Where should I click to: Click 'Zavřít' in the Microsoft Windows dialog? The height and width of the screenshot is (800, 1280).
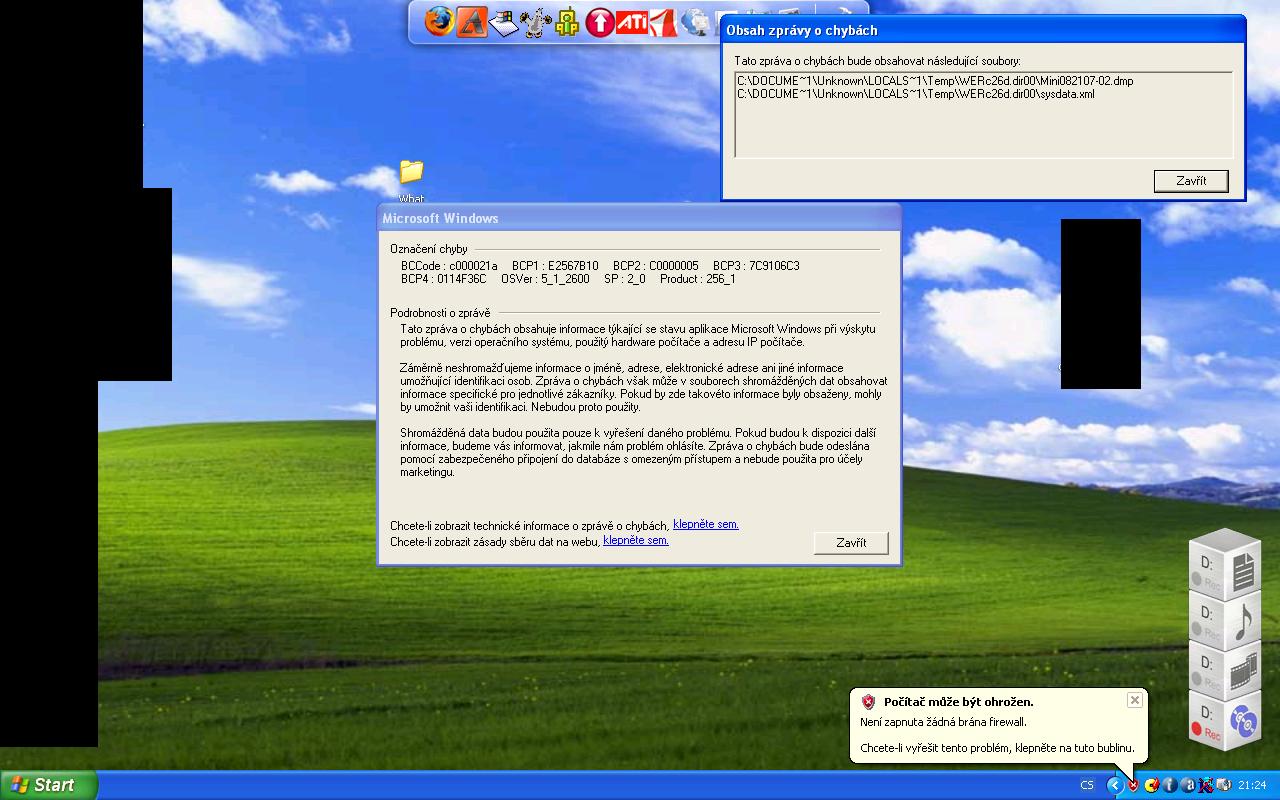(x=851, y=542)
